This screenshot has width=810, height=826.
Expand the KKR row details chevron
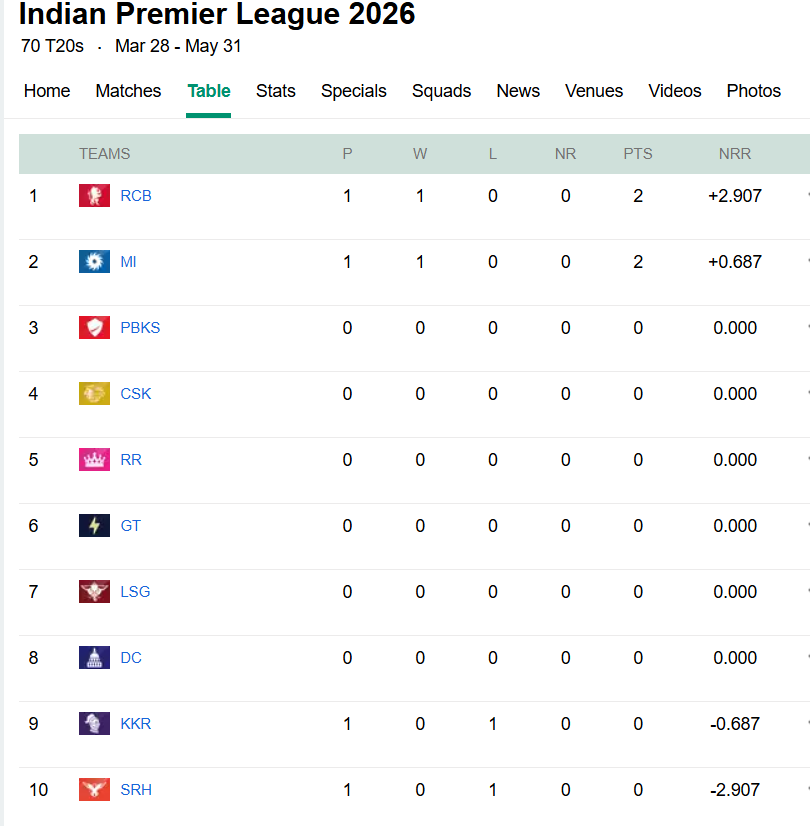(806, 723)
